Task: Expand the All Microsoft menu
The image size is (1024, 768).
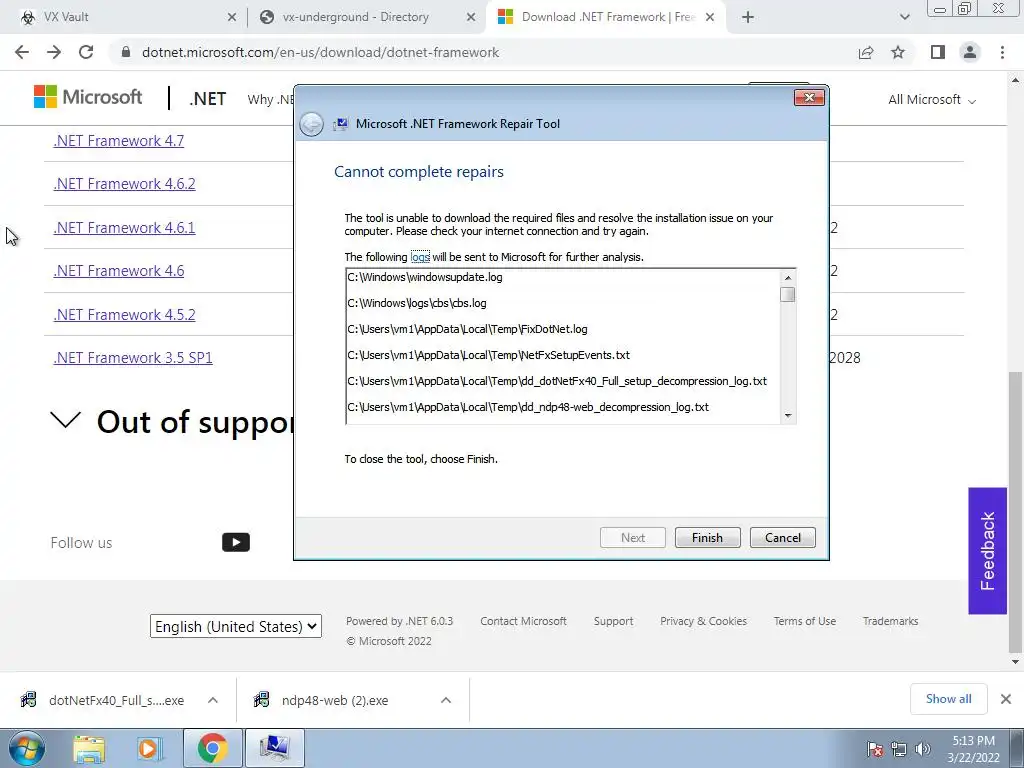Action: (932, 100)
